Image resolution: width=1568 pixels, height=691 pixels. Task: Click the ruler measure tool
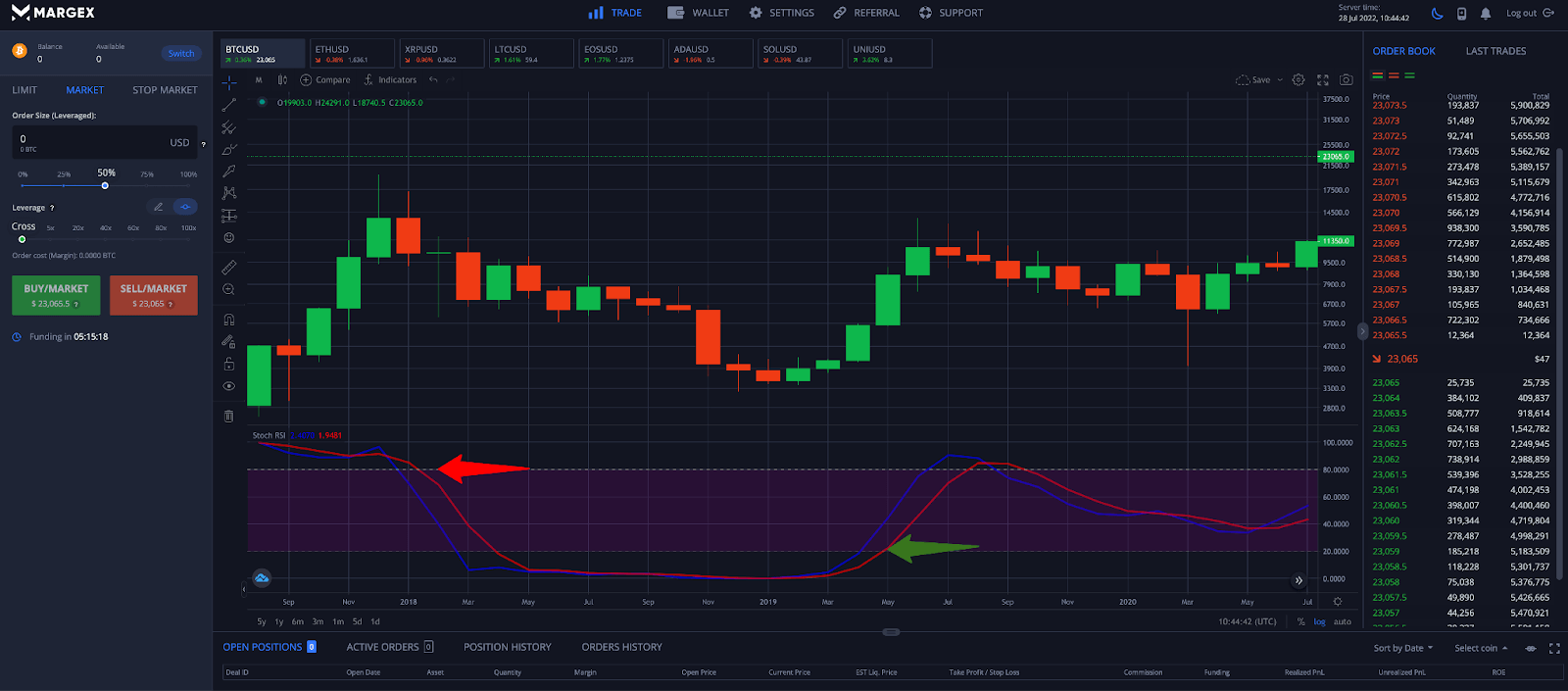(x=229, y=267)
